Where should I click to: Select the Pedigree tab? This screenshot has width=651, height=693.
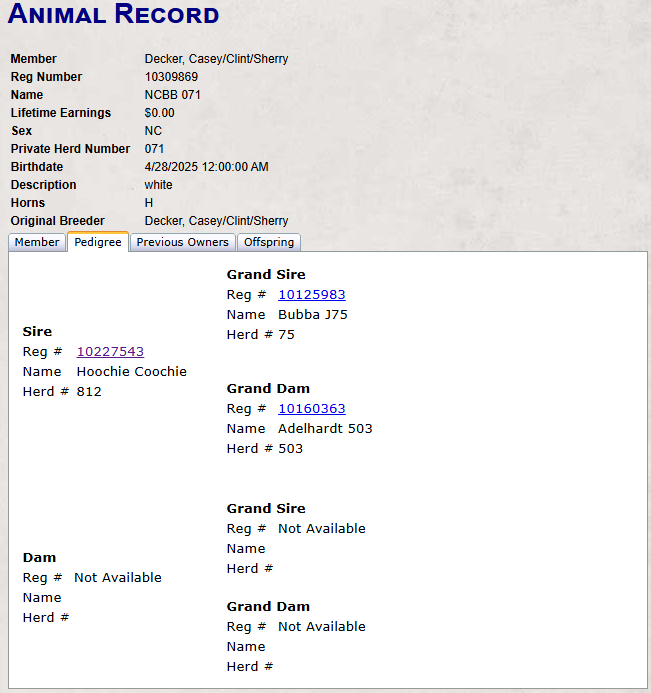[98, 242]
